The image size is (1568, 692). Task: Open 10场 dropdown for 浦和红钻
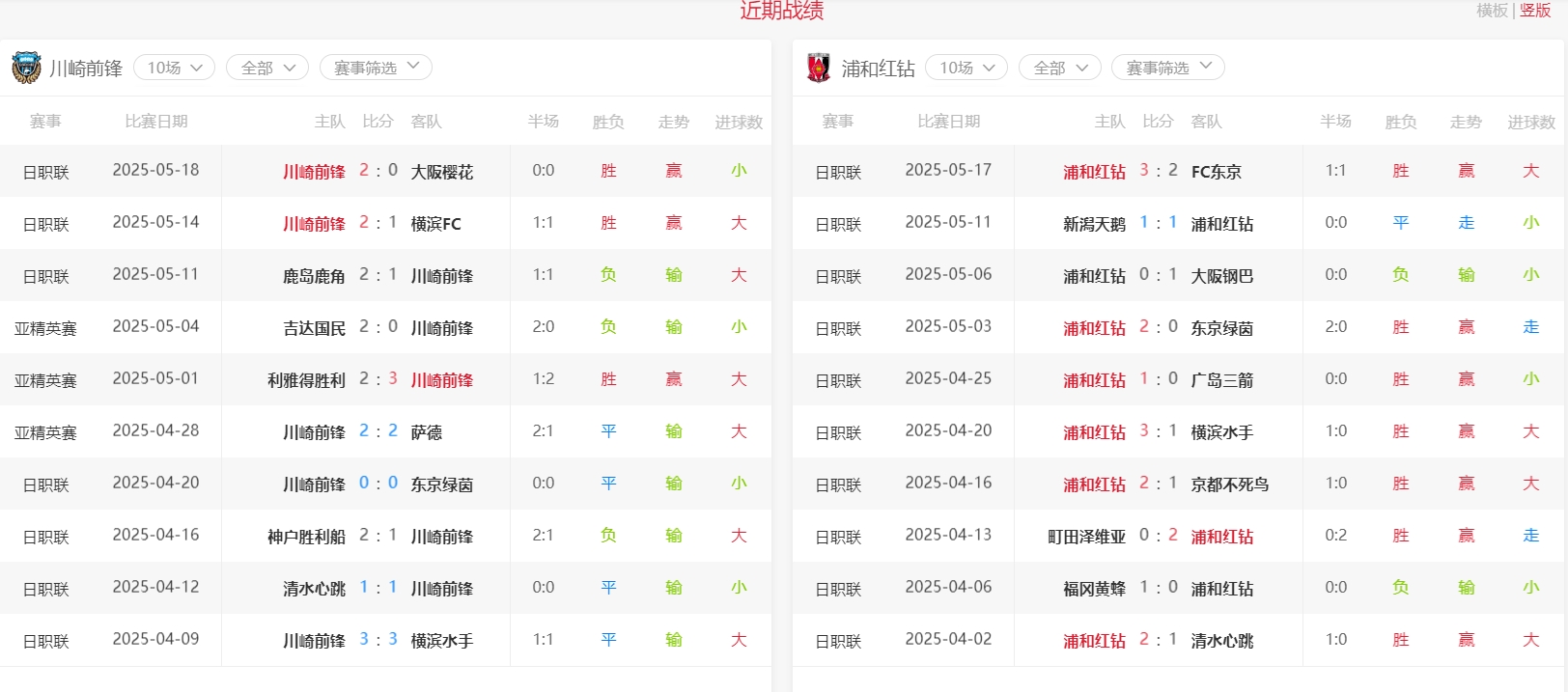point(966,68)
